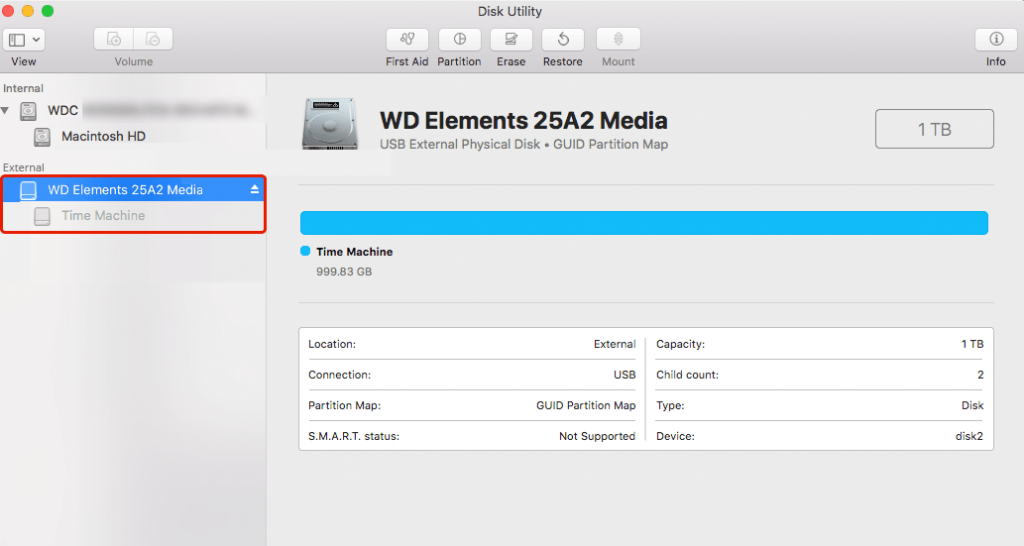1024x546 pixels.
Task: Click the WDC internal drive icon
Action: 28,110
